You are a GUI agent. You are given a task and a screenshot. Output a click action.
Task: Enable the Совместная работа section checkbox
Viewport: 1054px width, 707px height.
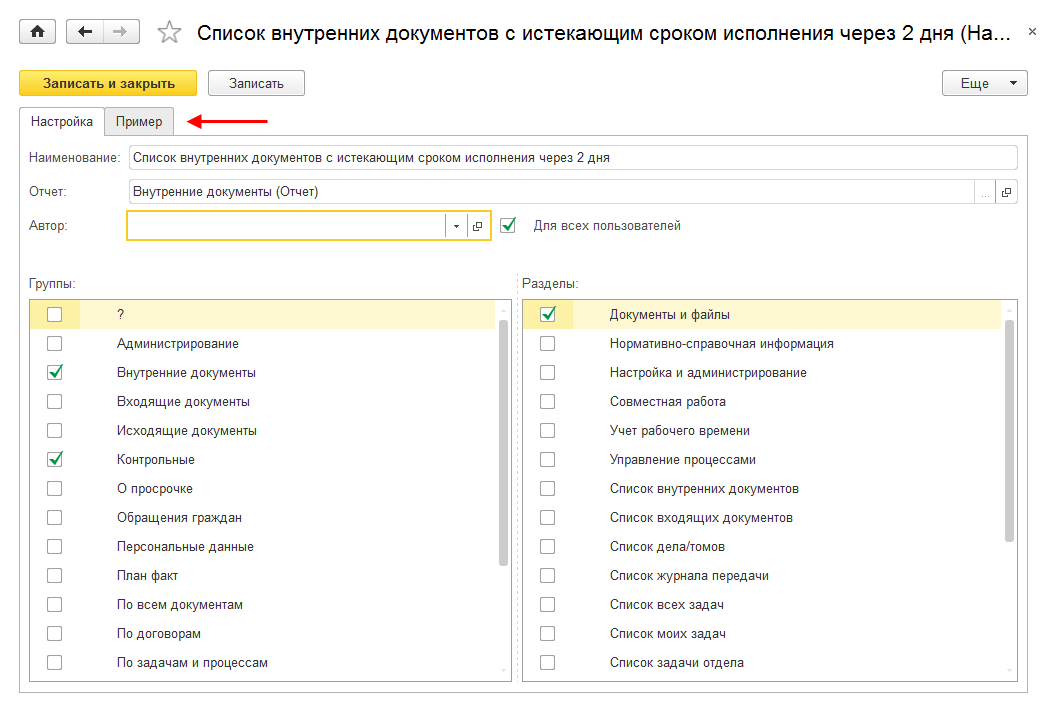point(548,402)
